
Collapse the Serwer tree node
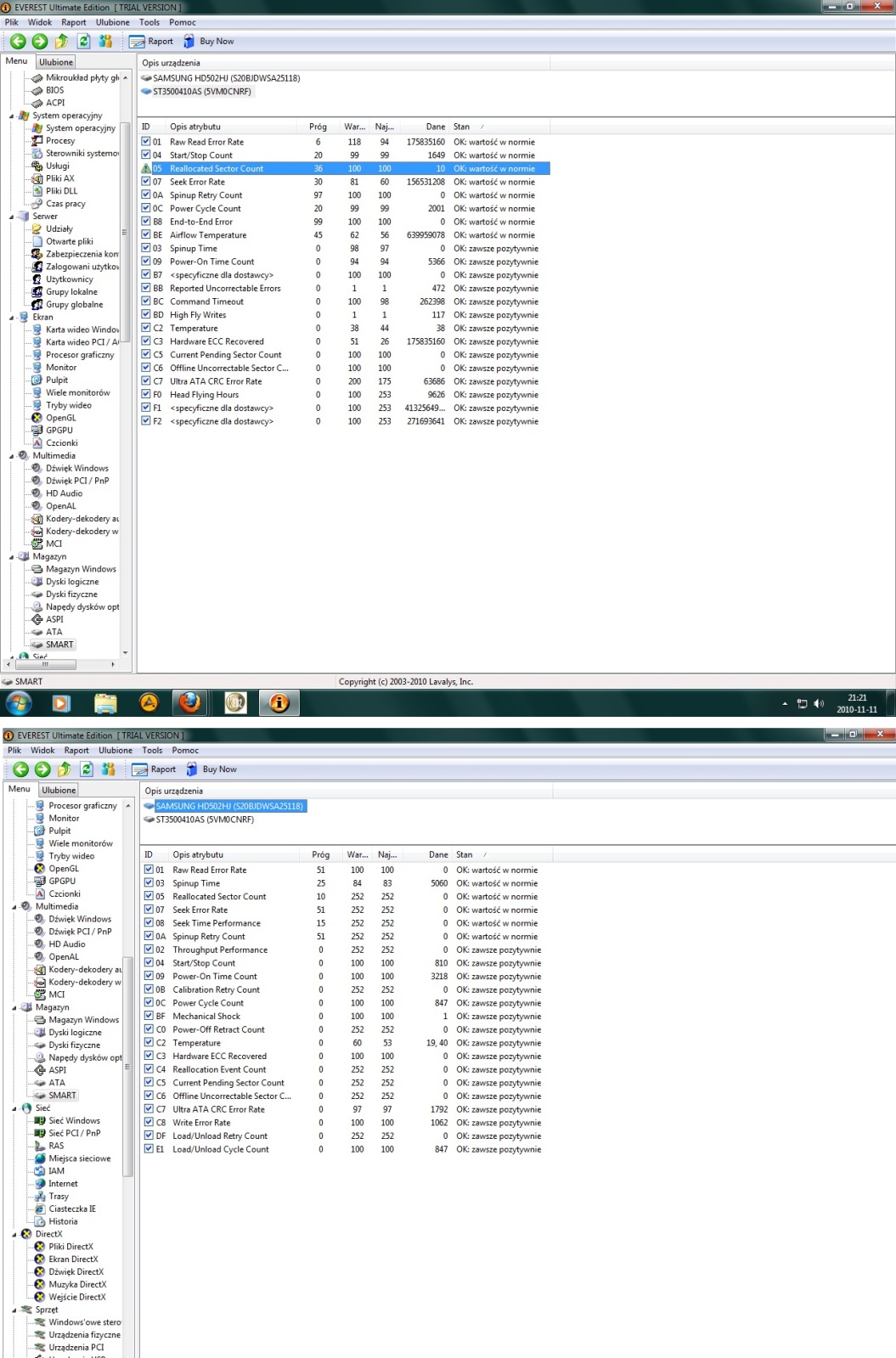click(x=12, y=217)
